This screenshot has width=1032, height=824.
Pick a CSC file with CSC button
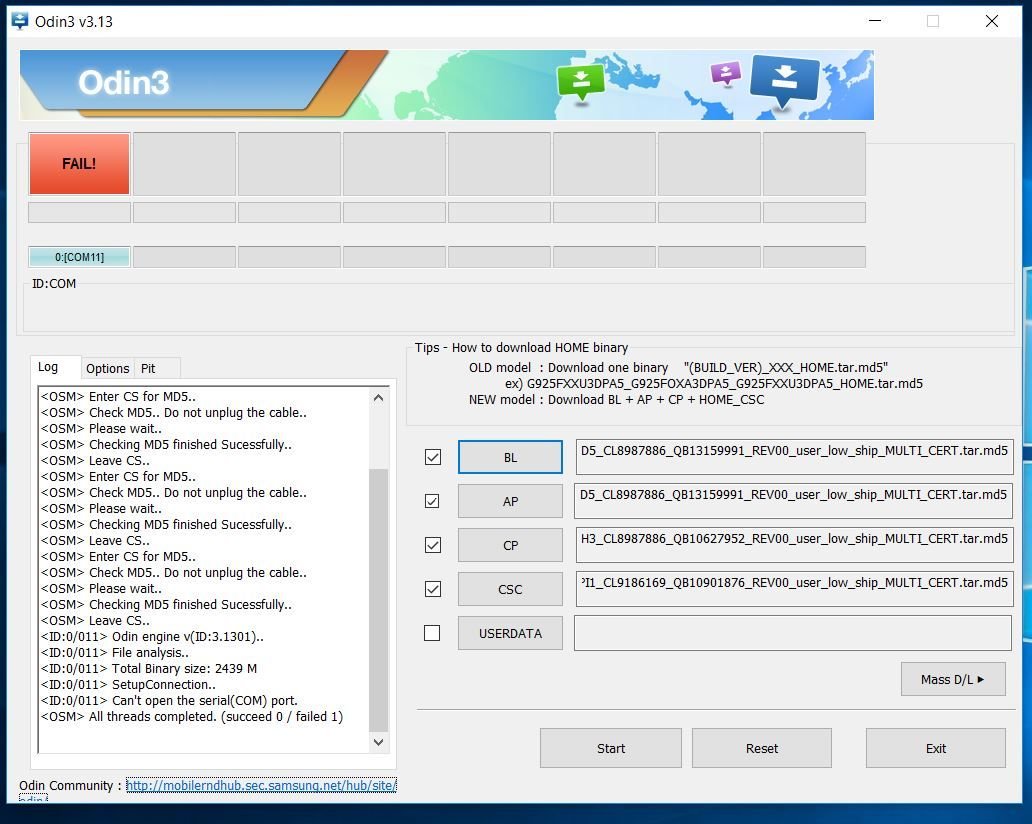pos(510,590)
